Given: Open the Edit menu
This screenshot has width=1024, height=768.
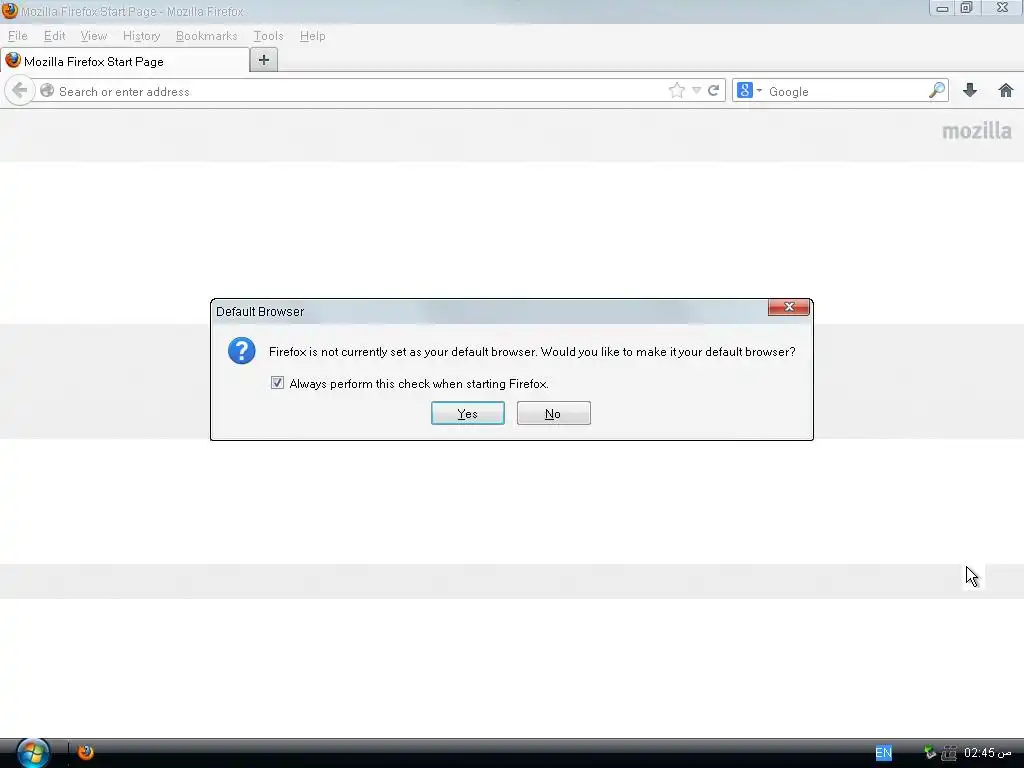Looking at the screenshot, I should click(54, 36).
